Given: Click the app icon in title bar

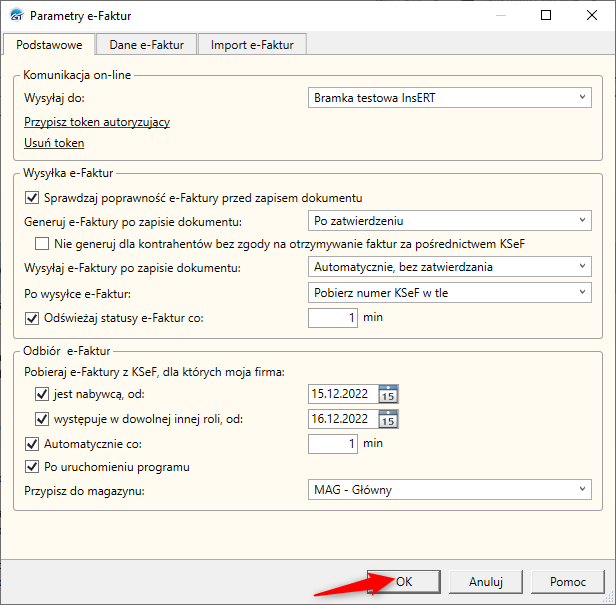Looking at the screenshot, I should click(x=15, y=16).
